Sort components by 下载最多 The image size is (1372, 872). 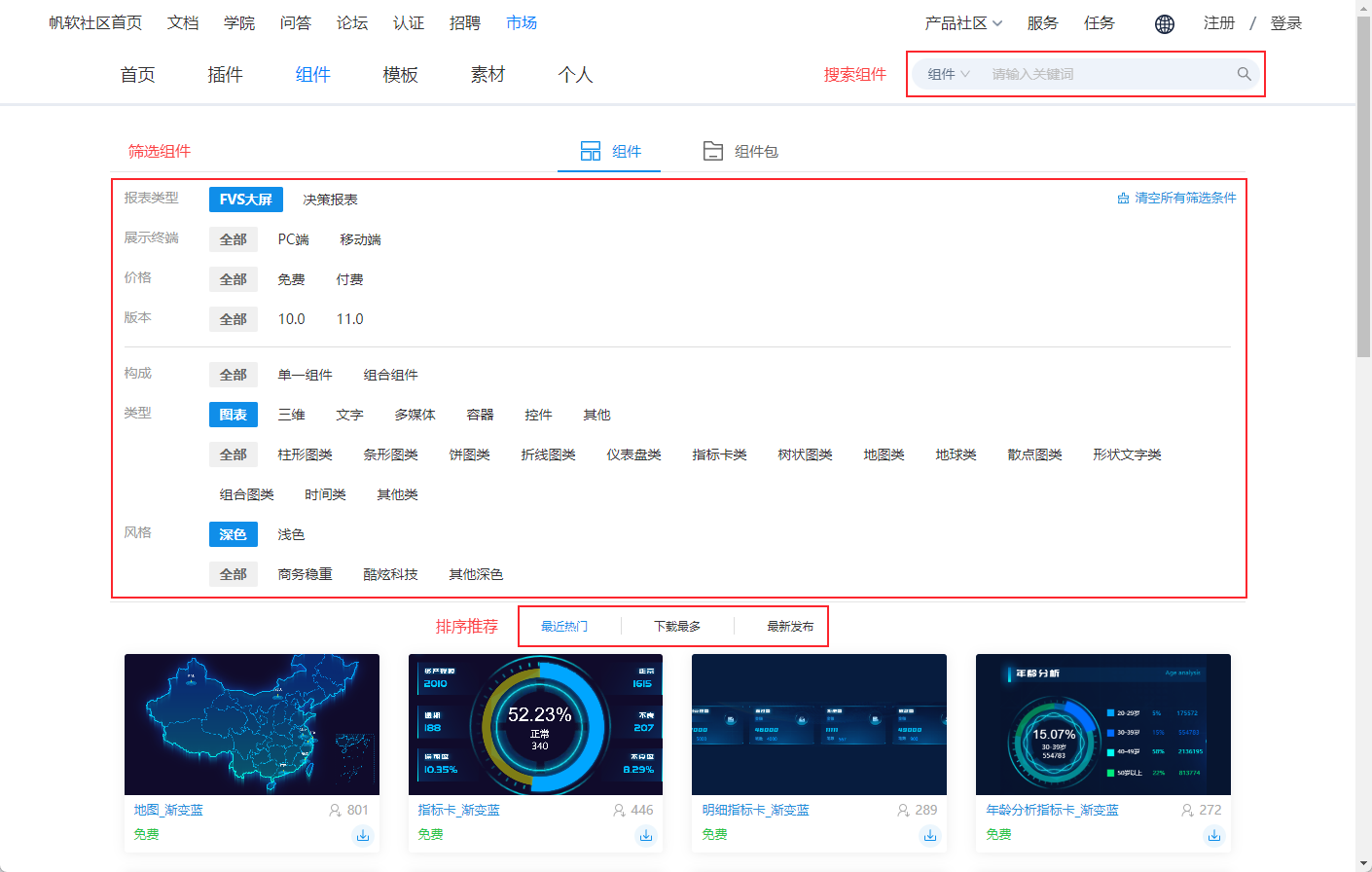[x=677, y=627]
